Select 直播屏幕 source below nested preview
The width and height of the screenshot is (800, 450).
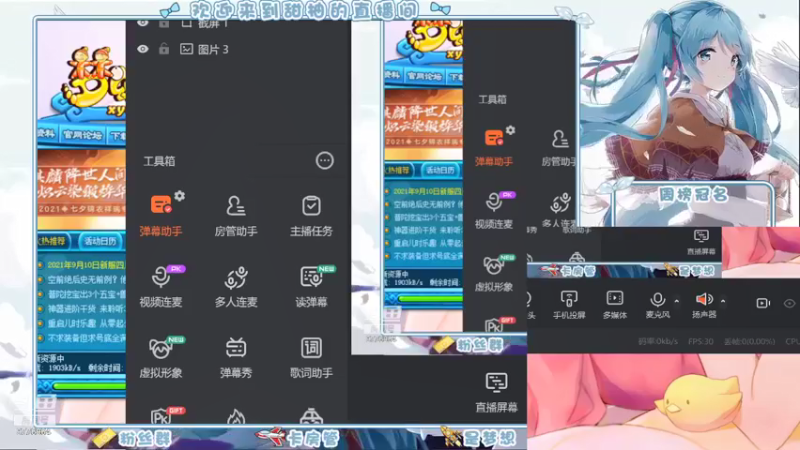(496, 392)
